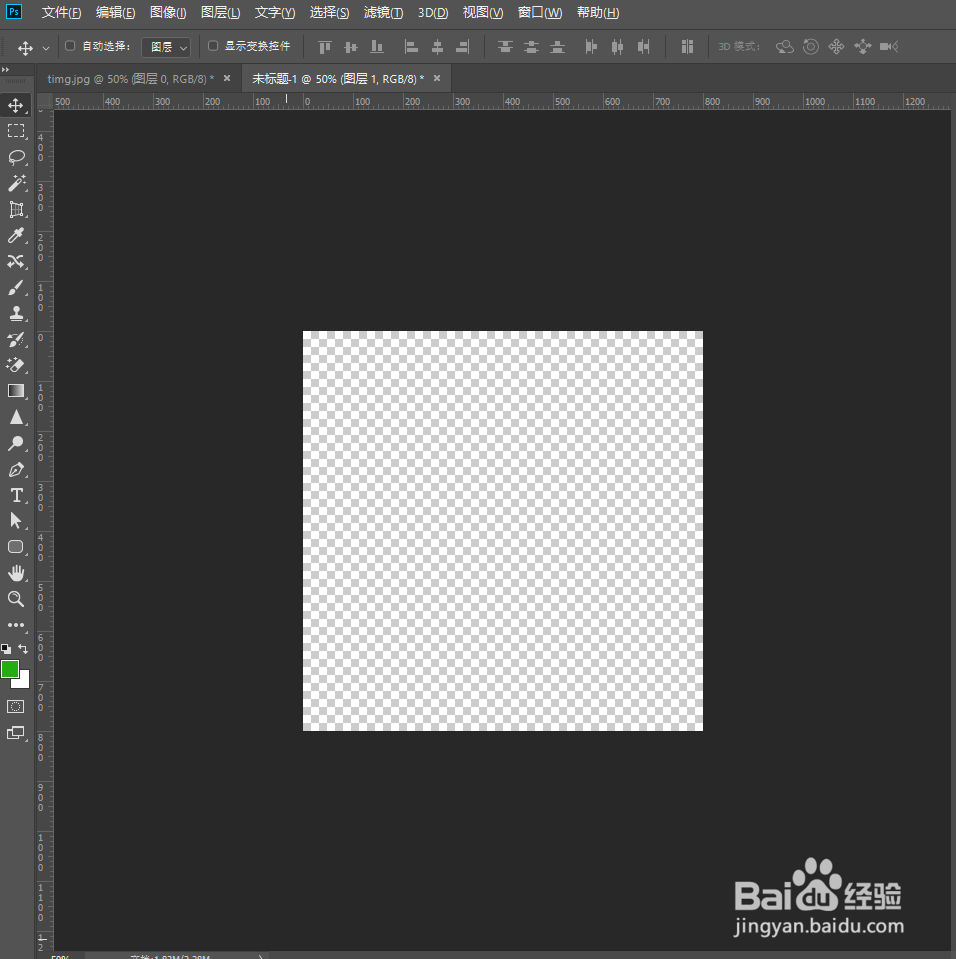
Task: Click distribute horizontal centers icon
Action: (x=618, y=46)
